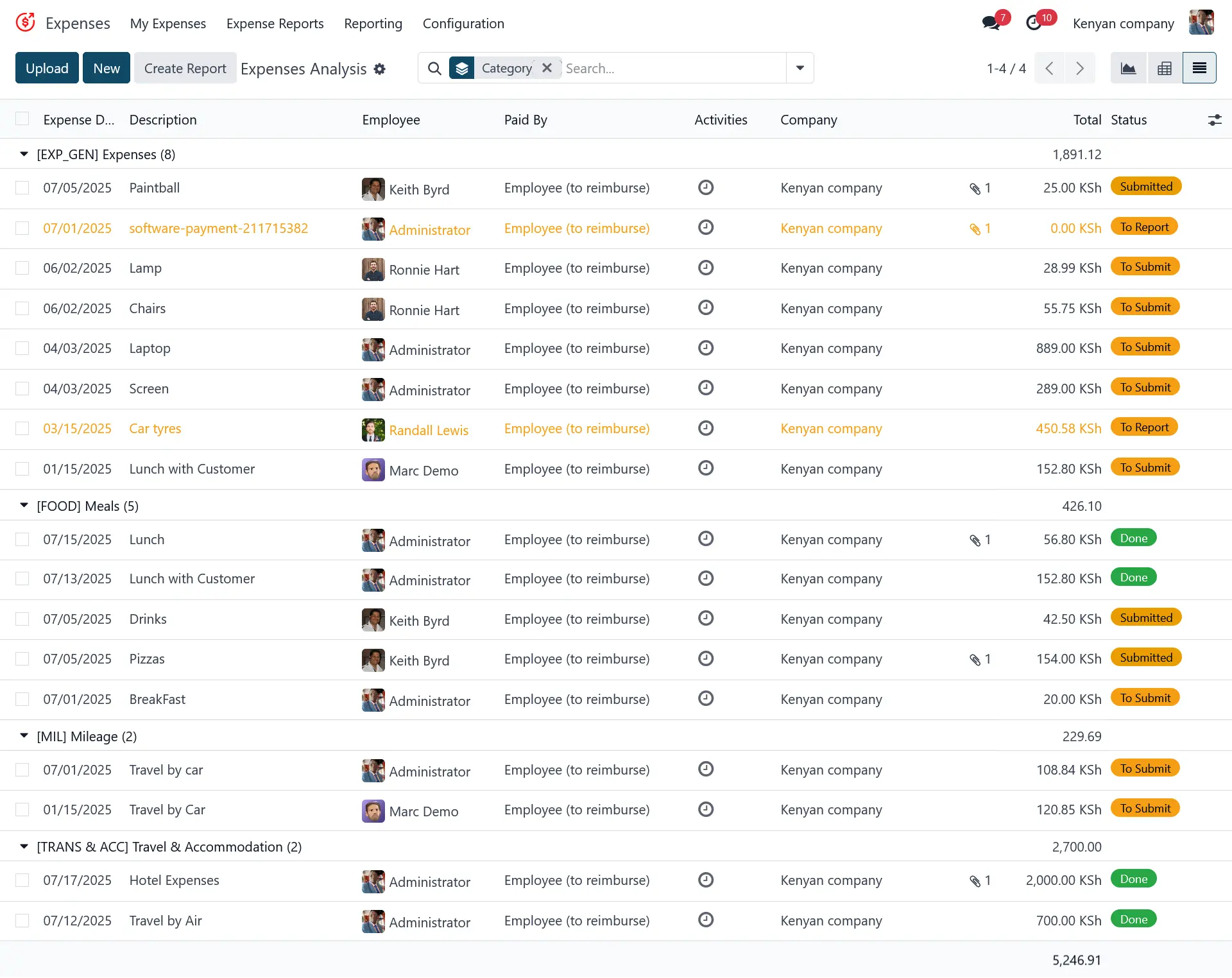The image size is (1232, 978).
Task: Switch to list view
Action: point(1199,68)
